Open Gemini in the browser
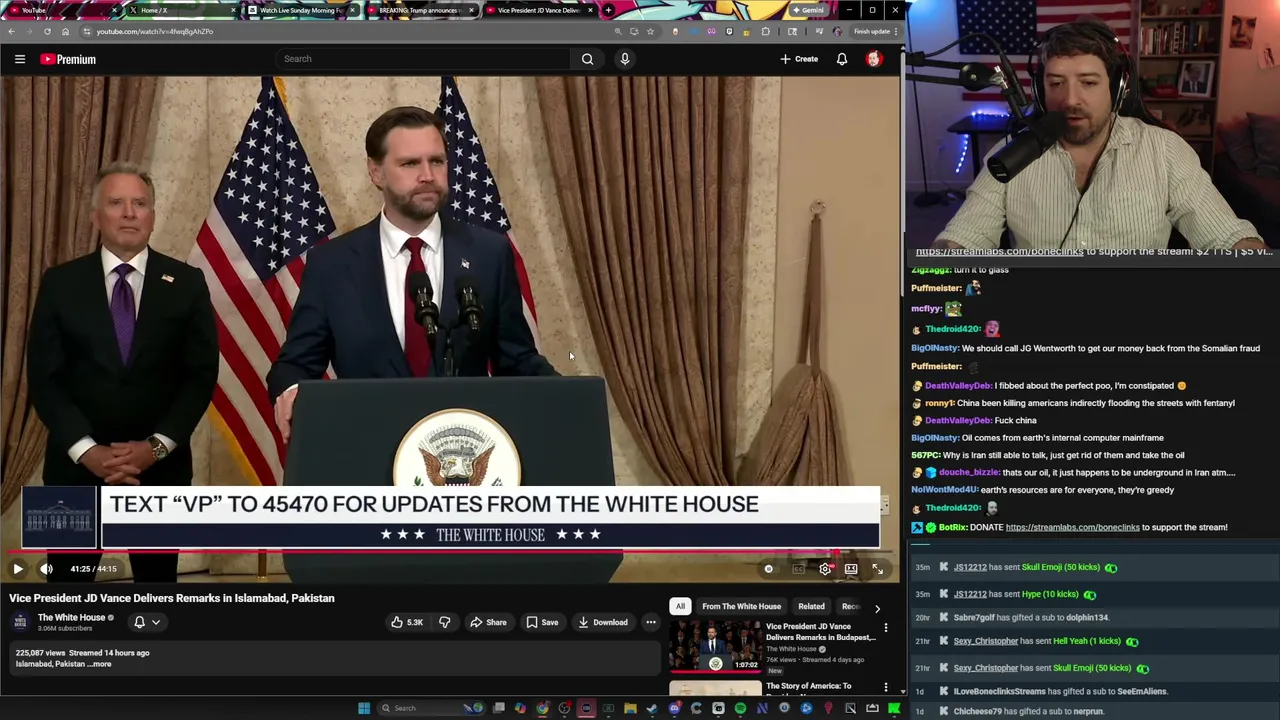 [x=807, y=10]
